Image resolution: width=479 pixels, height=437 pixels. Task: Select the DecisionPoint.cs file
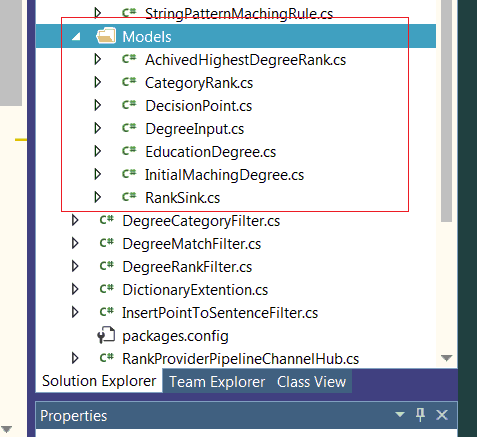pyautogui.click(x=199, y=106)
